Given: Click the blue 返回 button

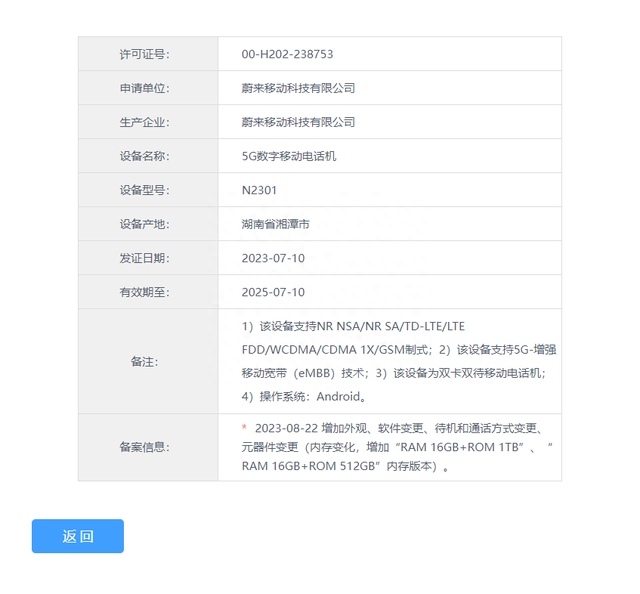Looking at the screenshot, I should pos(78,536).
